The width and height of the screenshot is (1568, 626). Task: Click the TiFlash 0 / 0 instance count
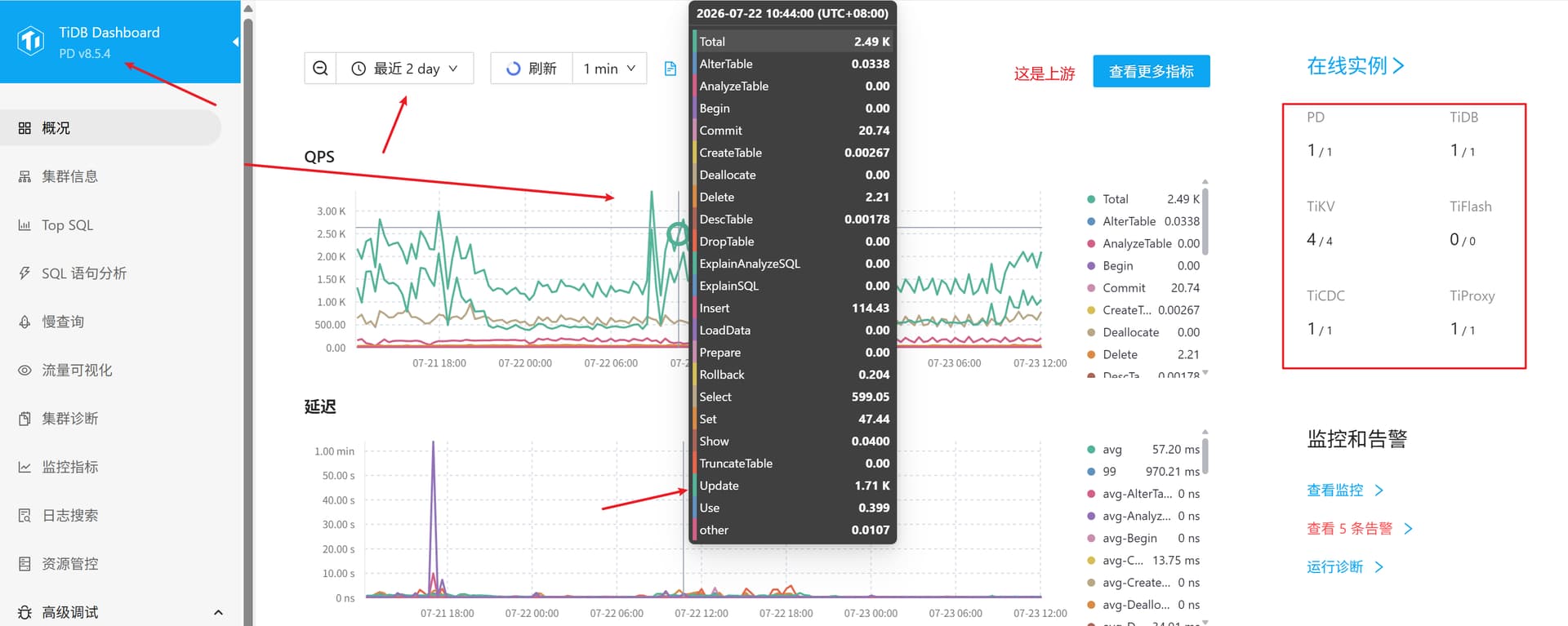pyautogui.click(x=1463, y=240)
